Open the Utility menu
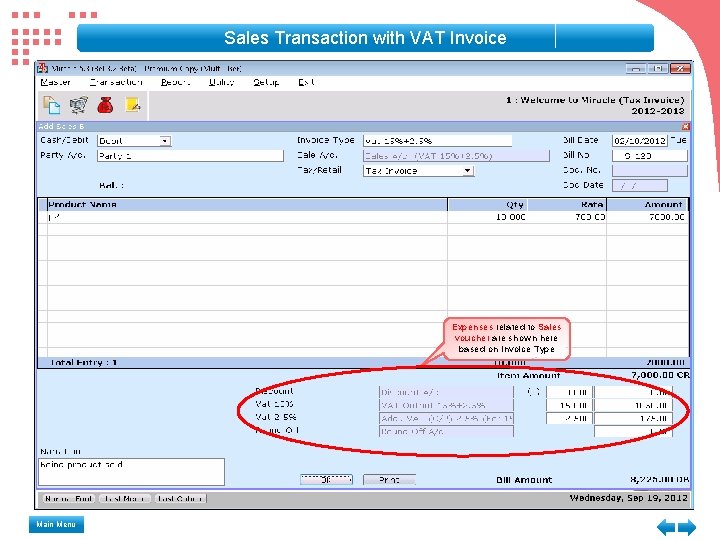This screenshot has width=720, height=540. point(221,82)
